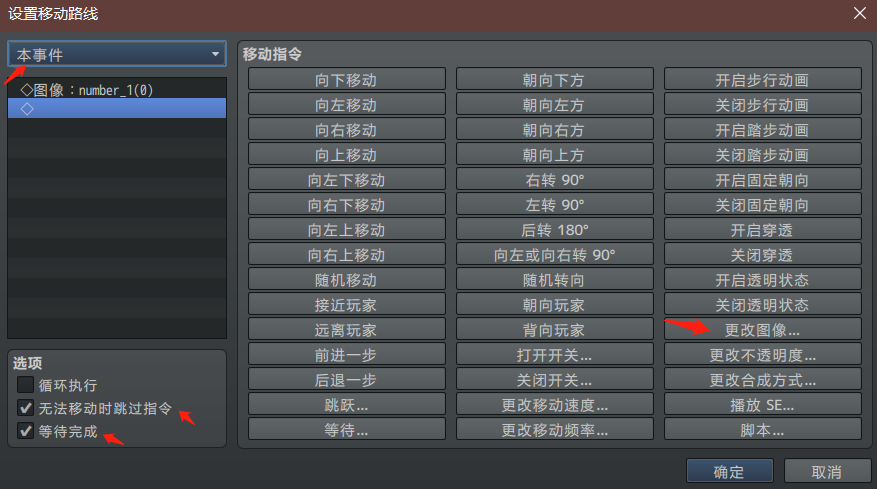Image resolution: width=877 pixels, height=489 pixels.
Task: Select 开启固定朝向 command
Action: pyautogui.click(x=763, y=180)
